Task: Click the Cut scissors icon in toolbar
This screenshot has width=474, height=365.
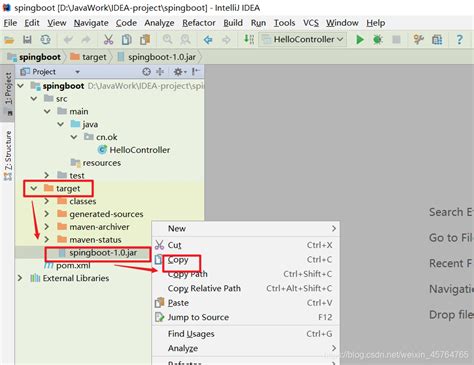Action: coord(108,40)
